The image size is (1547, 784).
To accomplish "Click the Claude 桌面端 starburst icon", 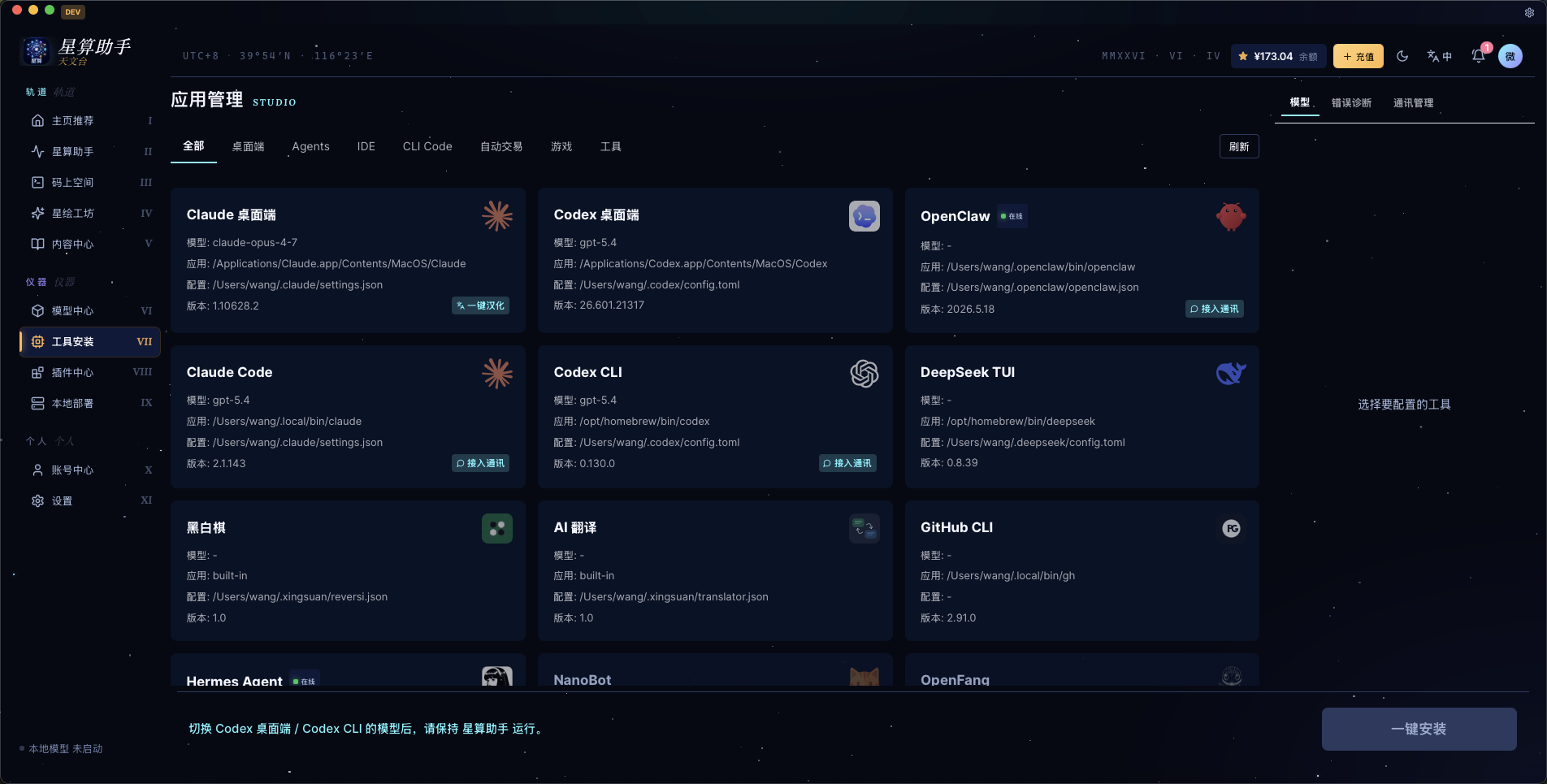I will tap(497, 216).
